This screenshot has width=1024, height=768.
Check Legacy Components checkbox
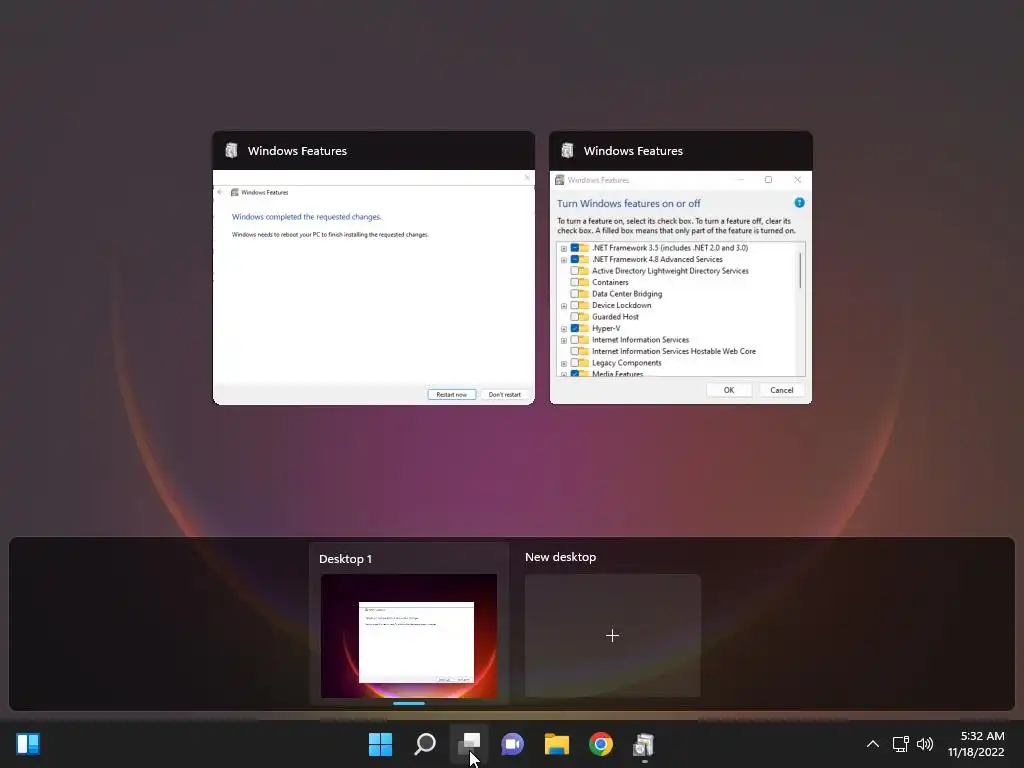575,362
